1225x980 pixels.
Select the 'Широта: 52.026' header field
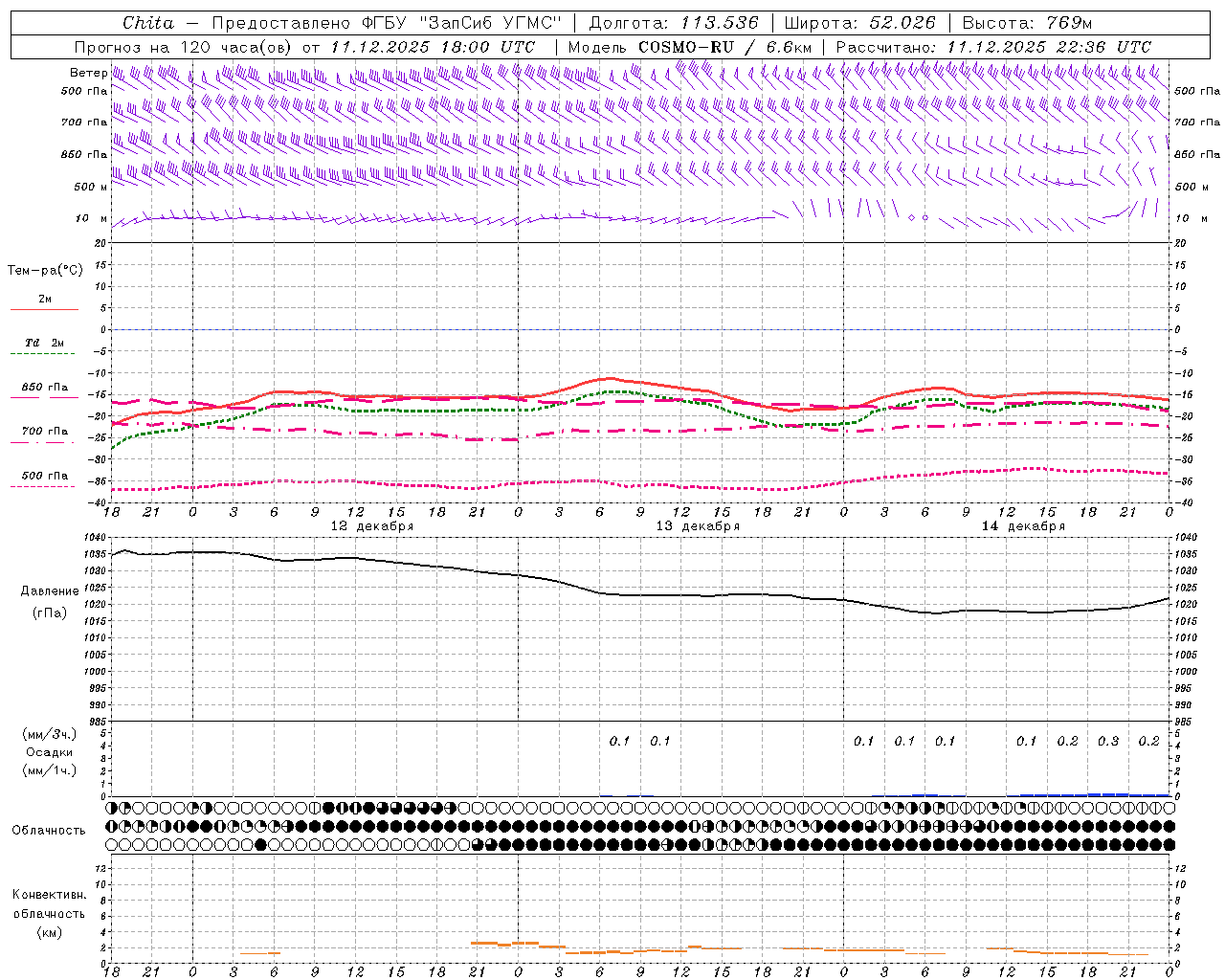click(859, 23)
